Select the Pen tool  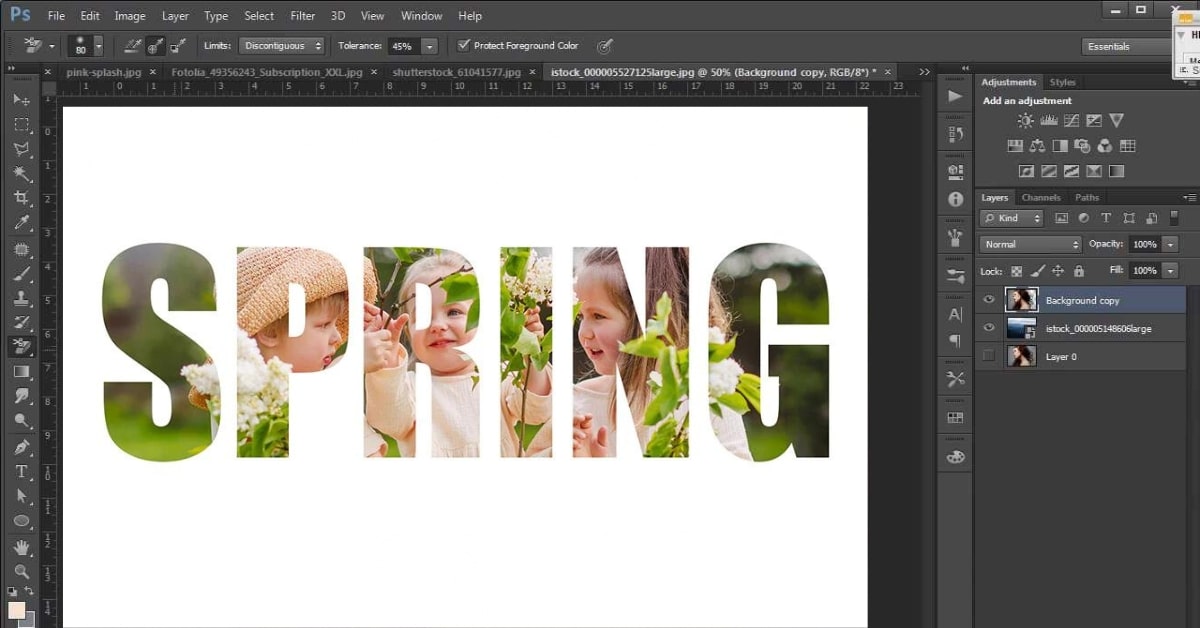tap(21, 447)
